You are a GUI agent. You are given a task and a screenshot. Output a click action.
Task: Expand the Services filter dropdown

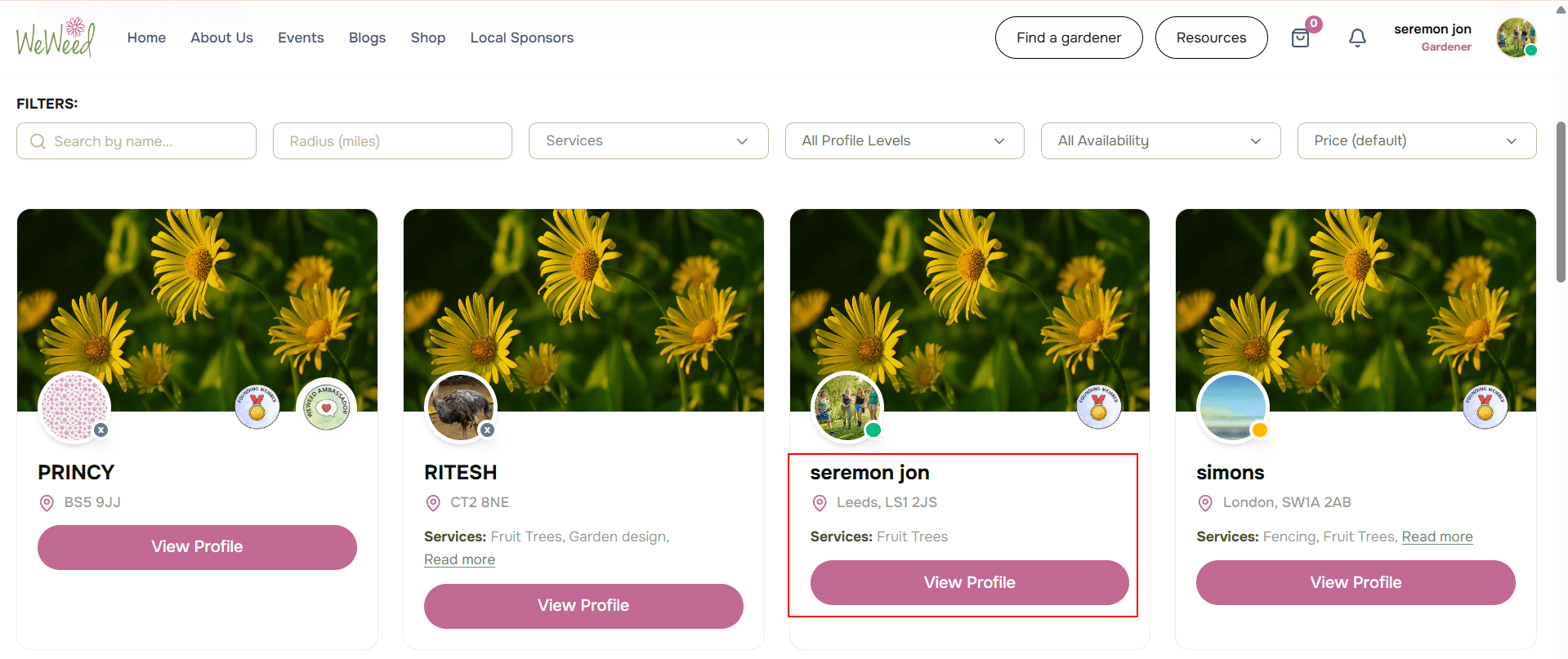(648, 140)
